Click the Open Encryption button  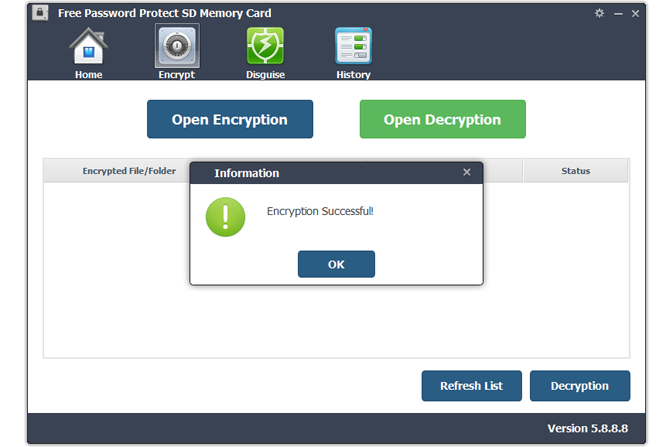coord(230,119)
